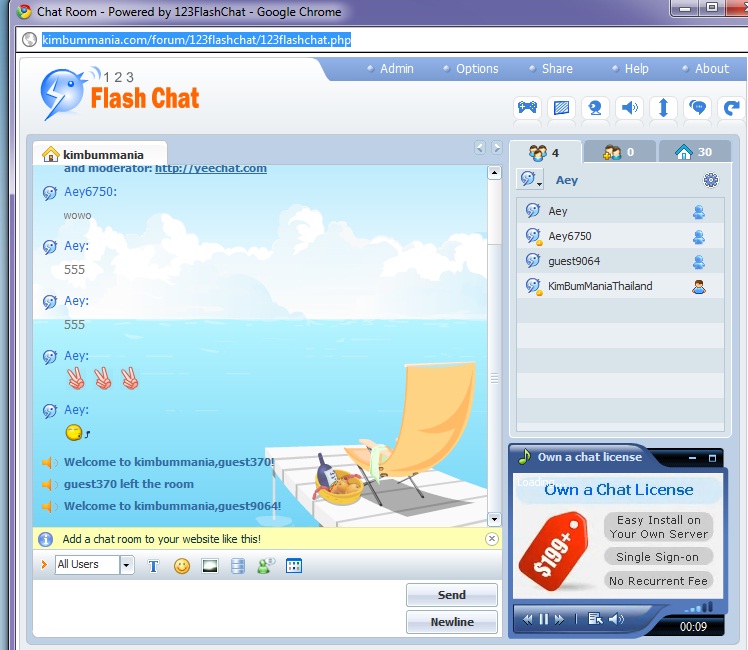748x650 pixels.
Task: Pause the media player
Action: coord(544,619)
